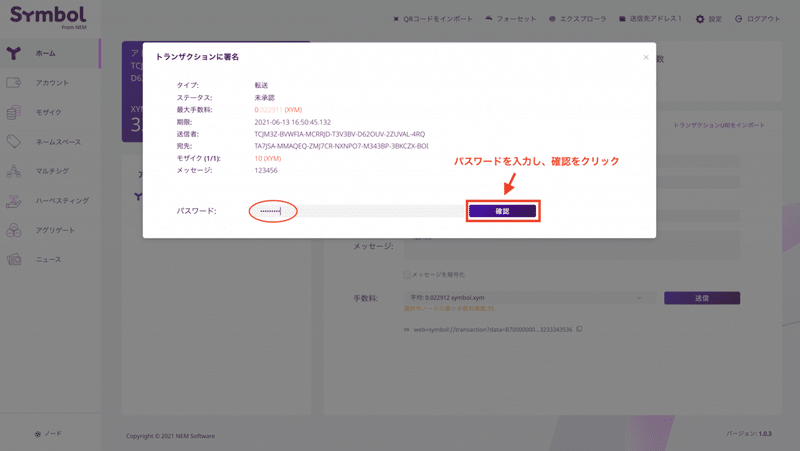Click the メッセージ text area behind dialog
Screen dimensions: 800x451
click(572, 246)
